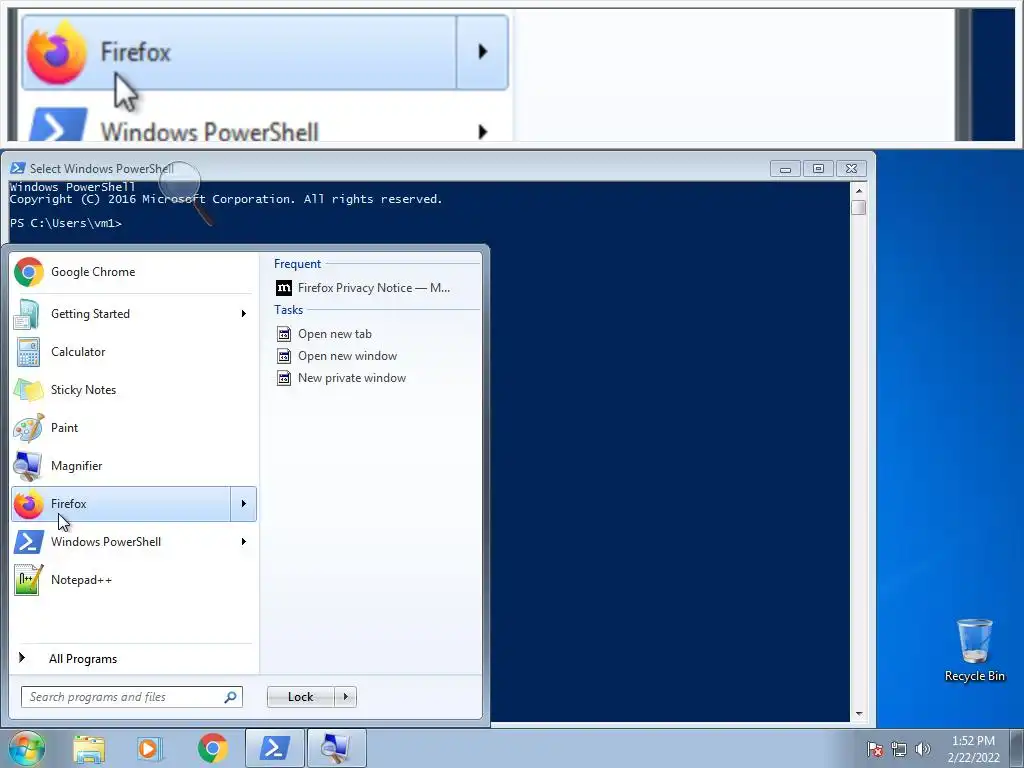
Task: Open Windows PowerShell from the Start menu list
Action: coord(133,542)
